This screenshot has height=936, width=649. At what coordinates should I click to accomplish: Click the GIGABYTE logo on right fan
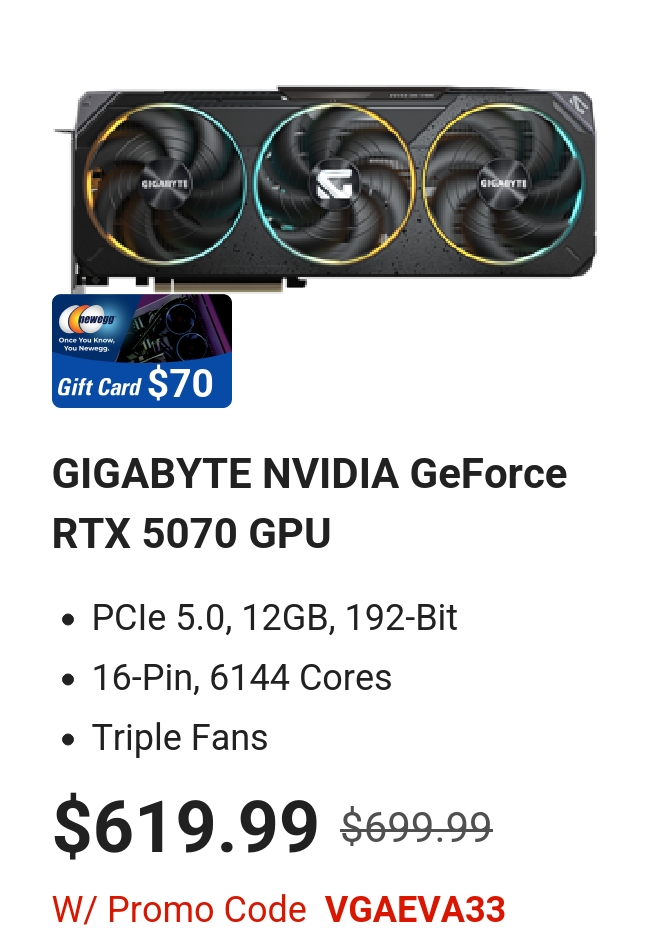pyautogui.click(x=503, y=182)
